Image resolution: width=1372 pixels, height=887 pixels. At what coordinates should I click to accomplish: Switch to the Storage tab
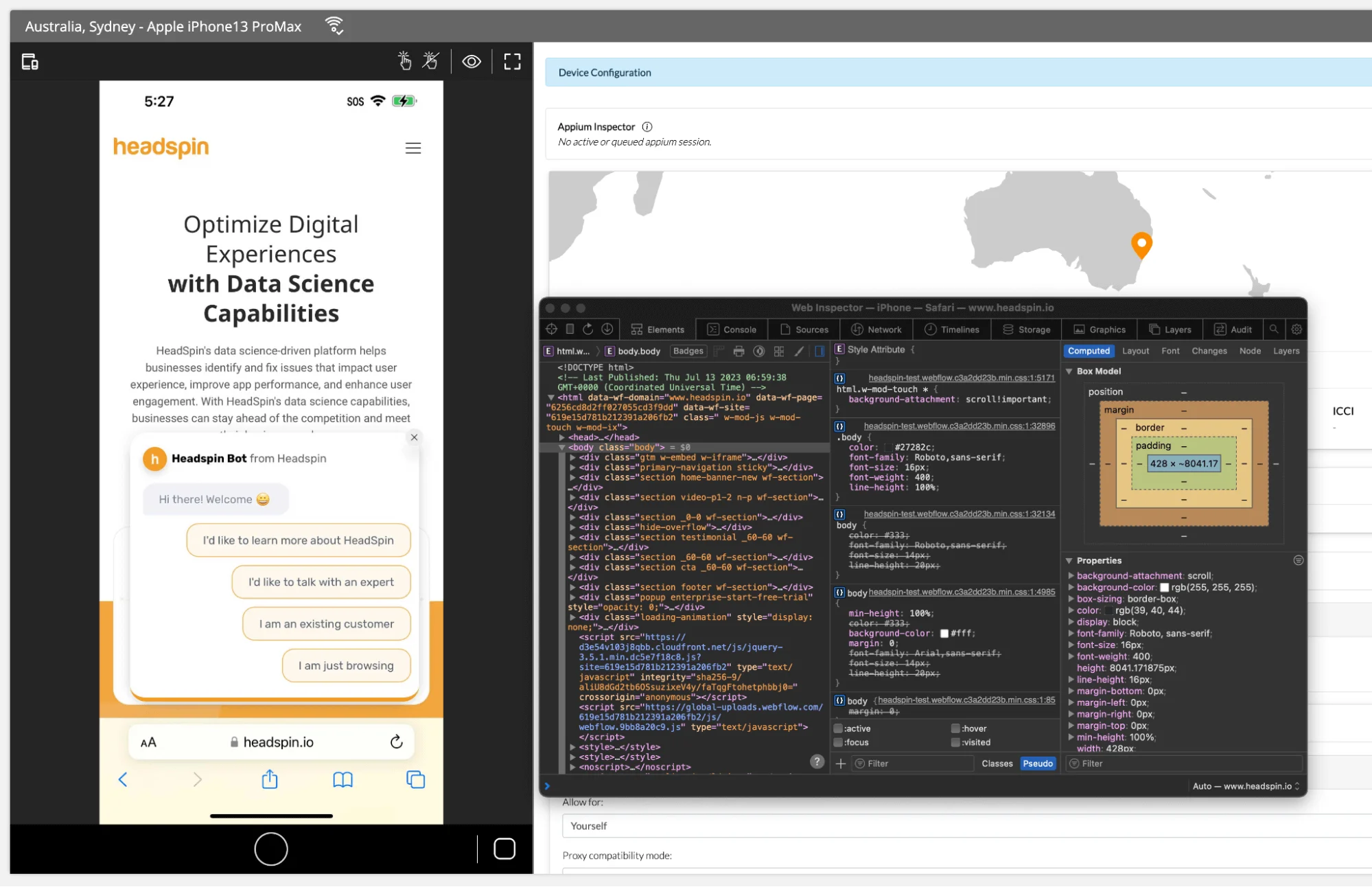(1026, 330)
